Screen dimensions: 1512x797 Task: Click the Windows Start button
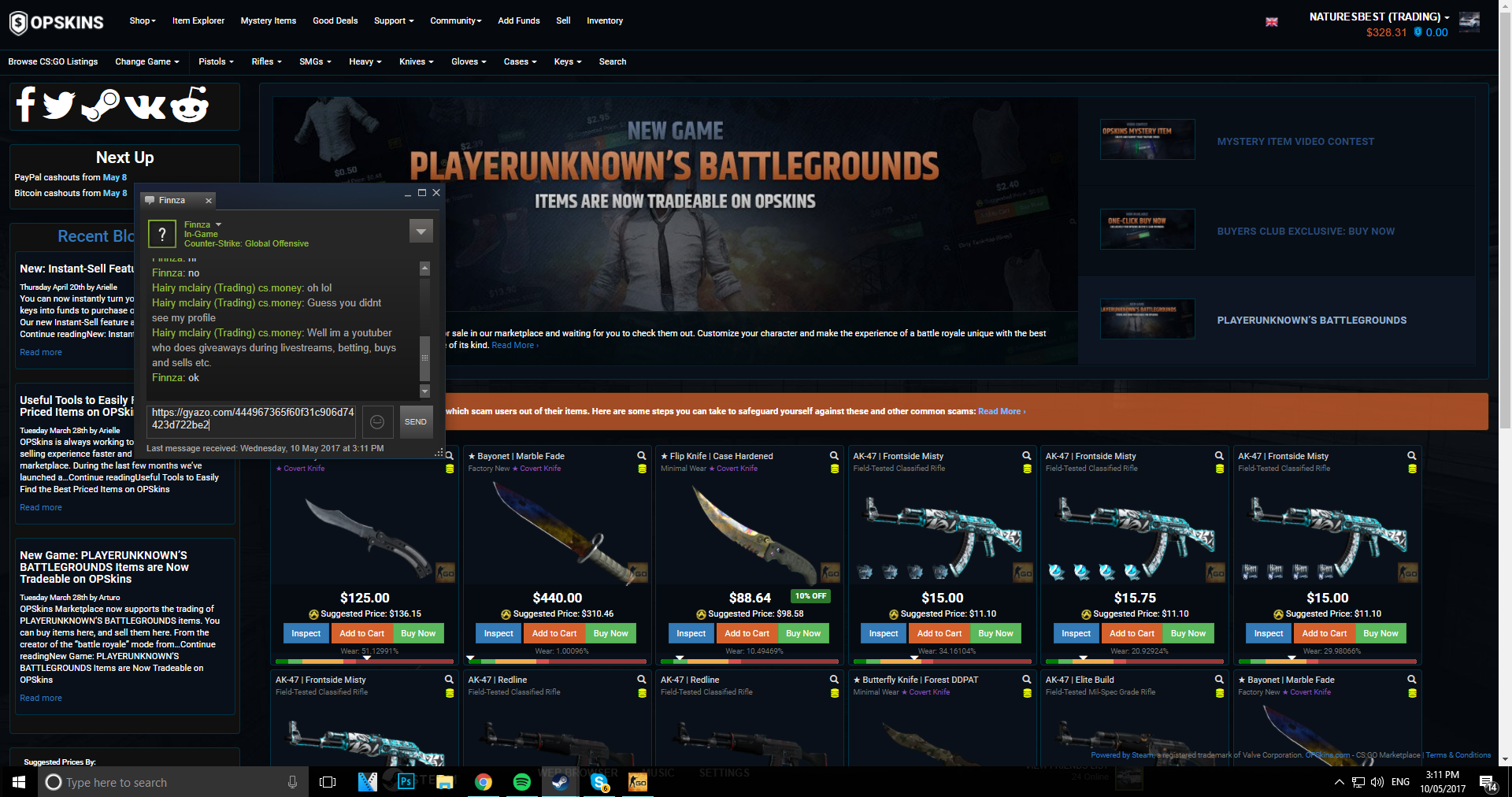19,782
